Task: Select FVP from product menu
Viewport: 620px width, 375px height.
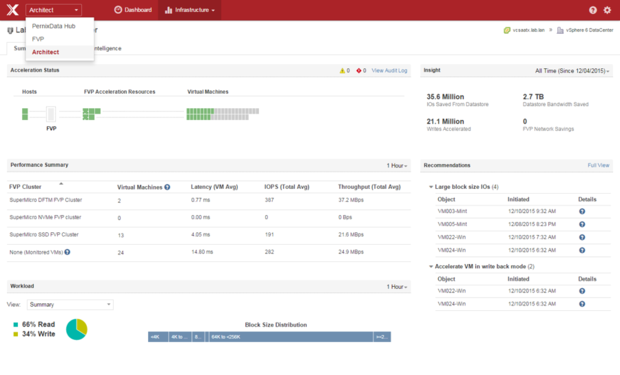Action: (38, 39)
